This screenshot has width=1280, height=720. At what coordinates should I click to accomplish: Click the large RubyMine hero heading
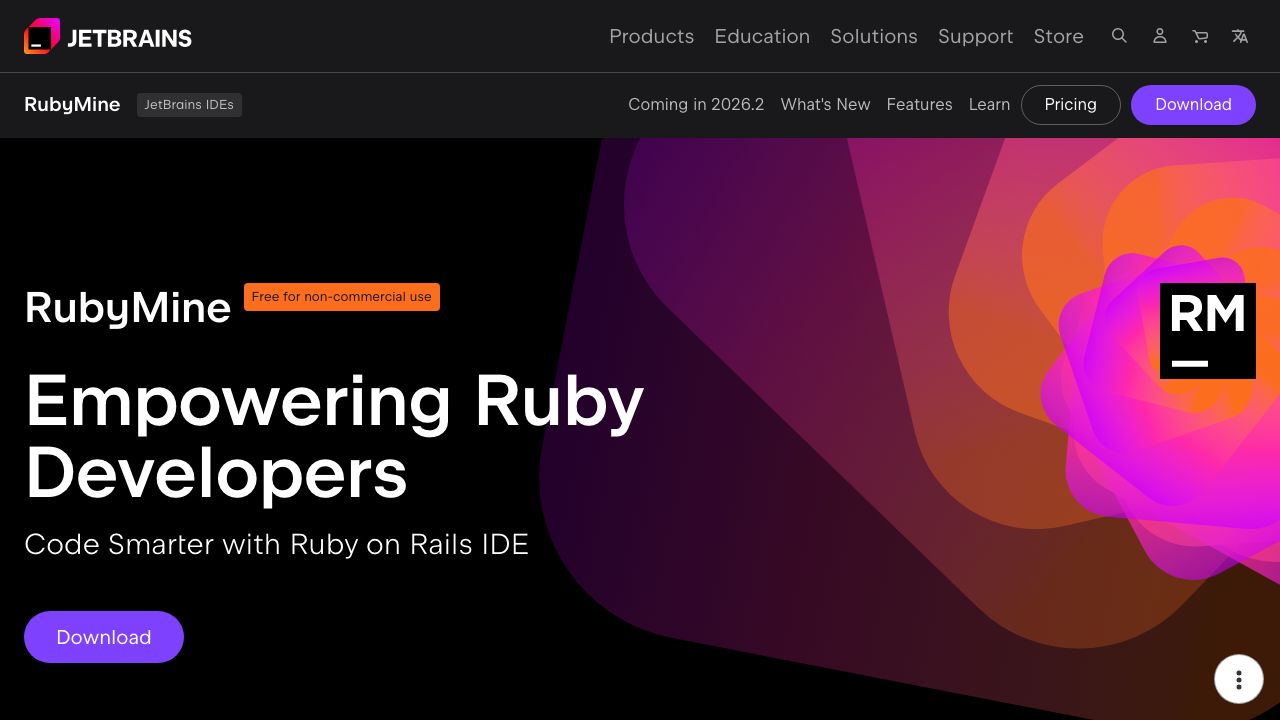(x=128, y=308)
